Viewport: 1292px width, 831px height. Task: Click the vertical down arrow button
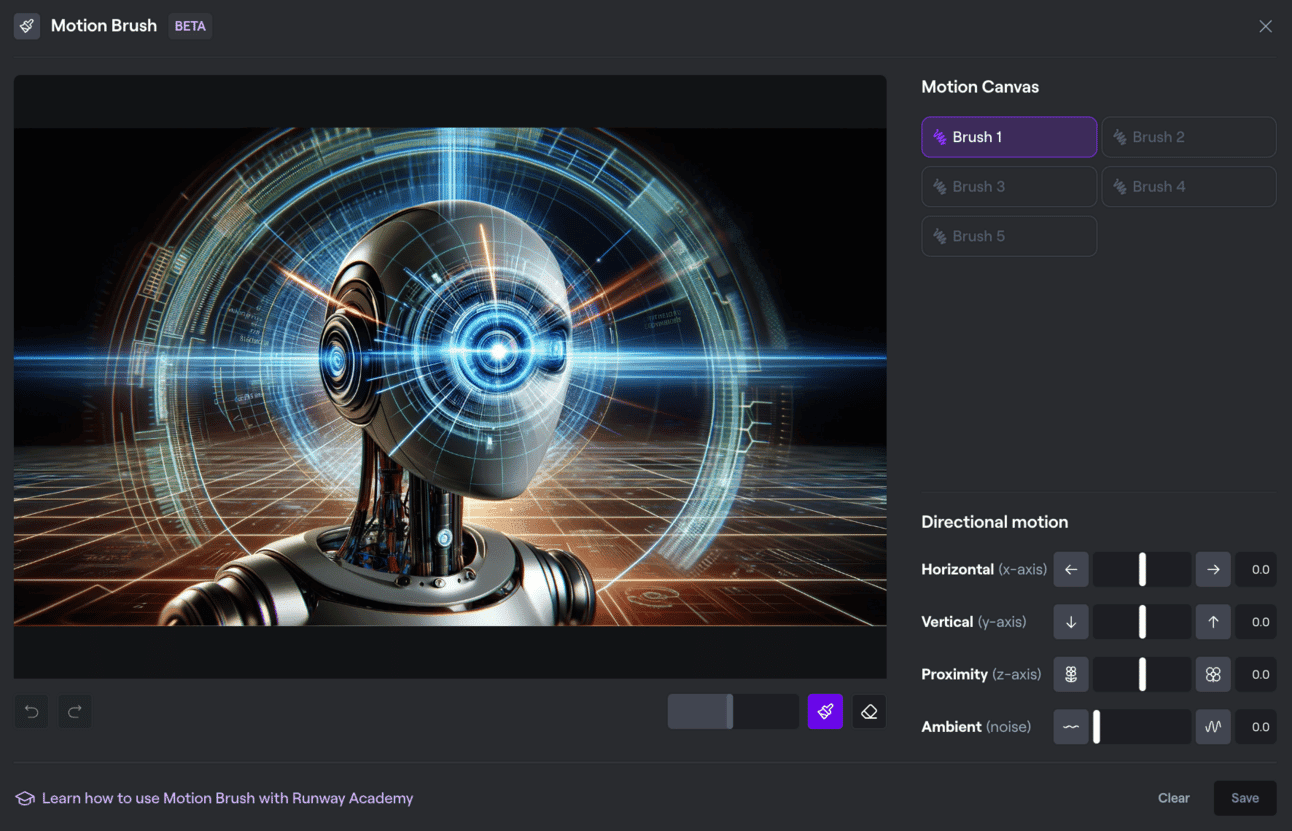click(1071, 622)
